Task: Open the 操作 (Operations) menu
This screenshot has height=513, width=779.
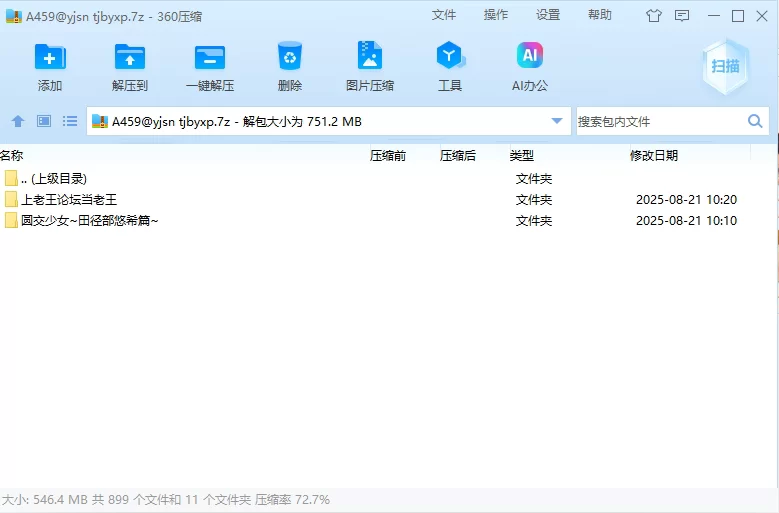Action: pyautogui.click(x=496, y=15)
